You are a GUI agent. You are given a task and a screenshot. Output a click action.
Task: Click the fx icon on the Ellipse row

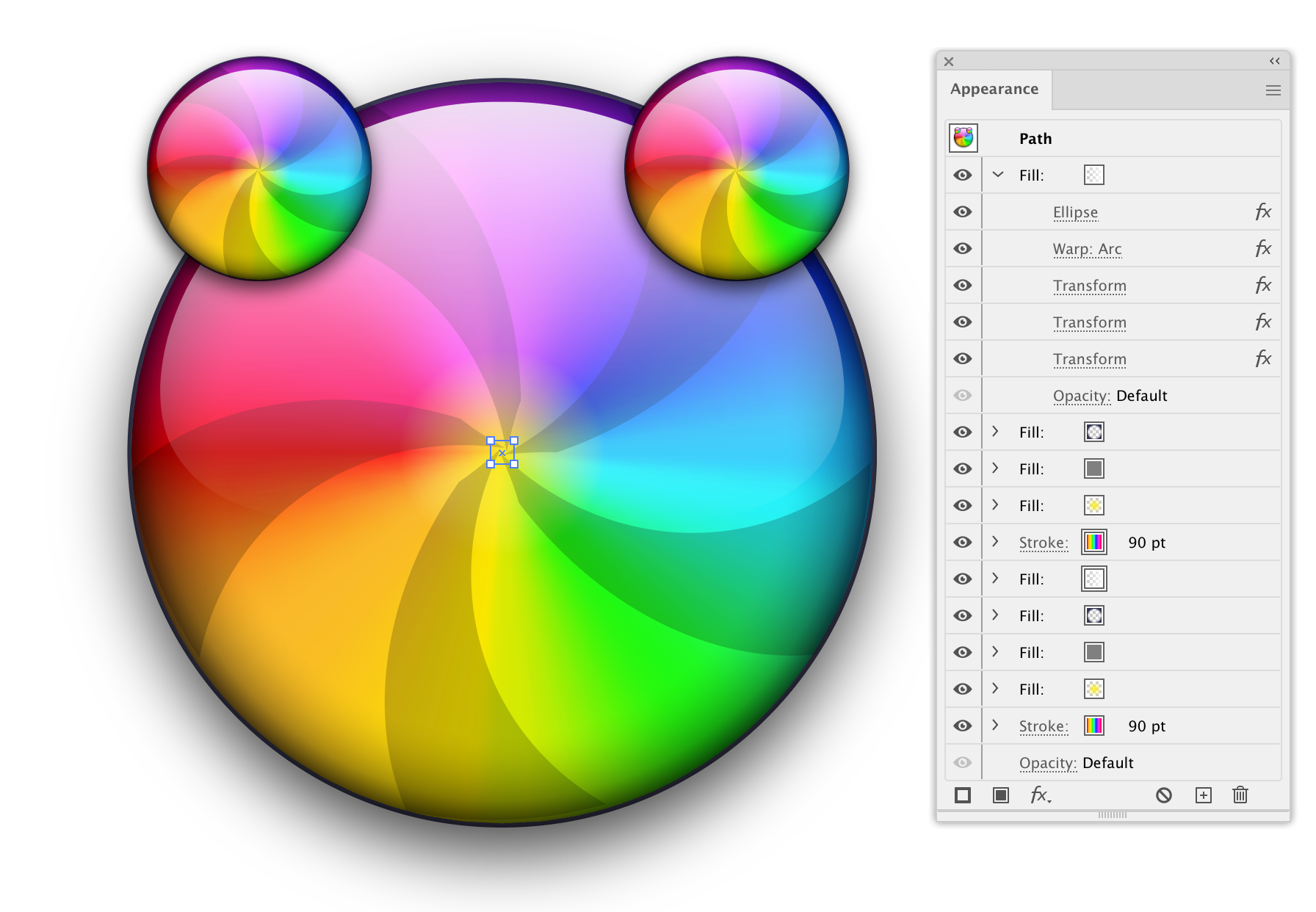click(1263, 211)
